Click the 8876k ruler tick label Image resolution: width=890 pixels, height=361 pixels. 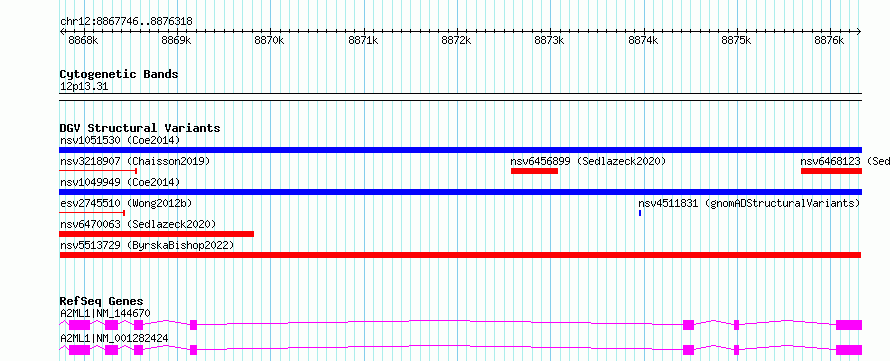[x=829, y=41]
